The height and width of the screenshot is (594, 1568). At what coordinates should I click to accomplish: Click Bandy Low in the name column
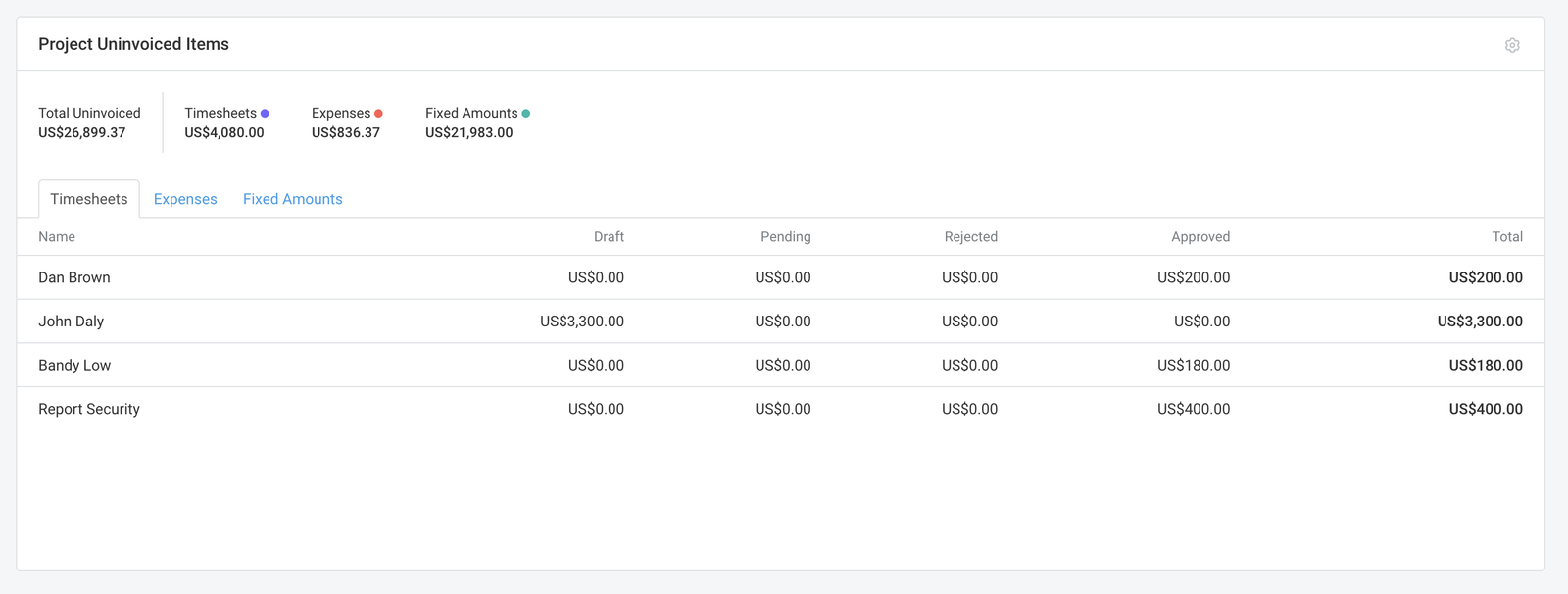[74, 366]
